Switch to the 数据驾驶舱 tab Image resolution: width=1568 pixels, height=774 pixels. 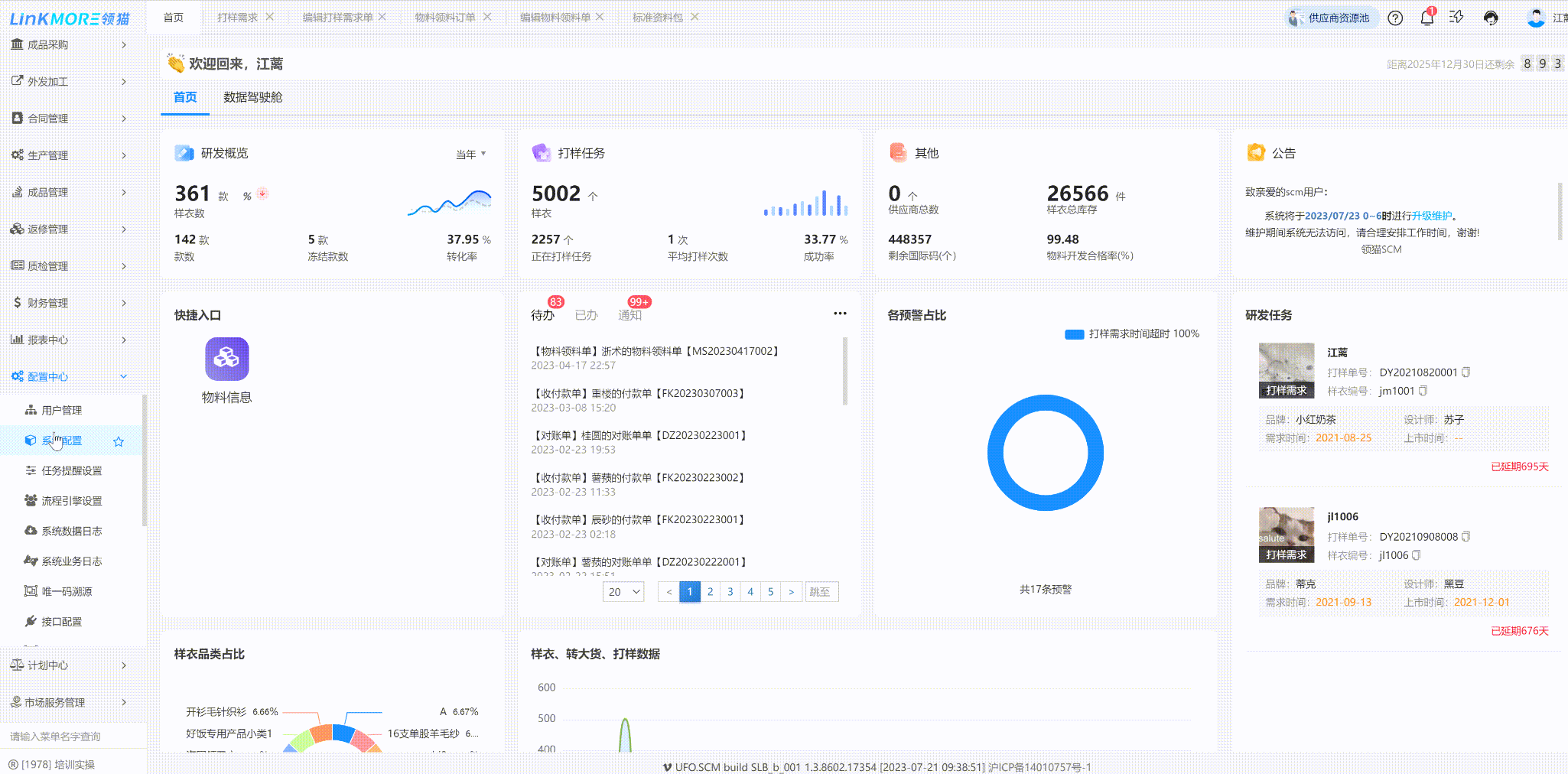coord(252,97)
